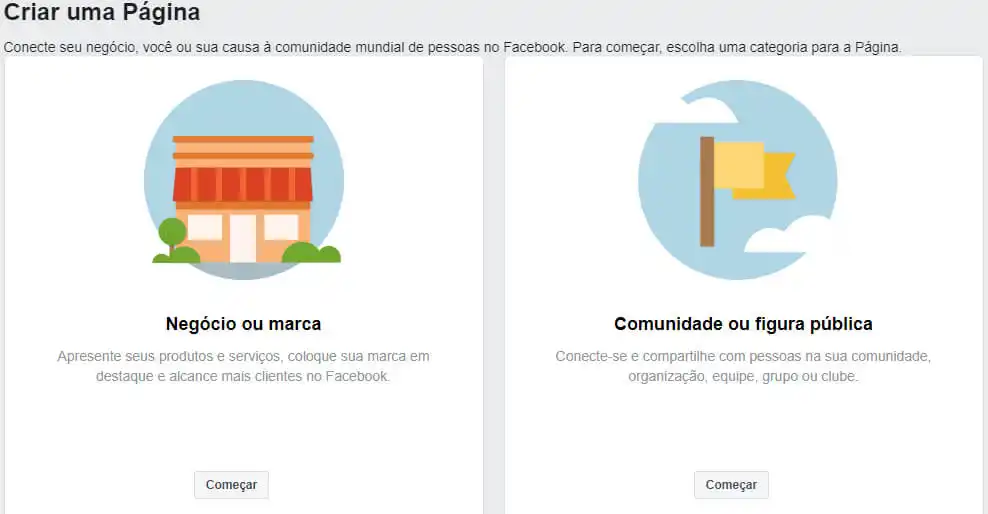Click the intro sentence Conecte seu negócio

[x=452, y=47]
